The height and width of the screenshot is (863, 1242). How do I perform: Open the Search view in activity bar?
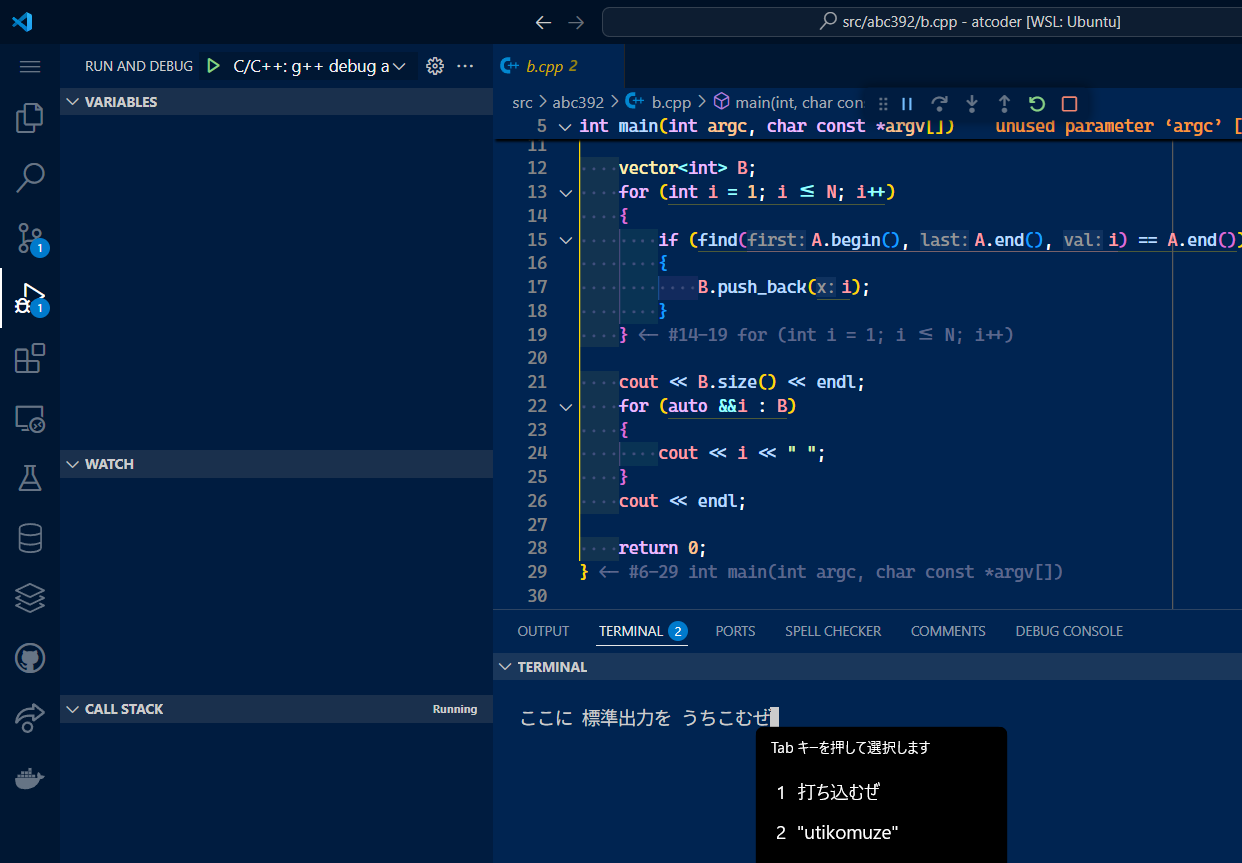(x=30, y=178)
